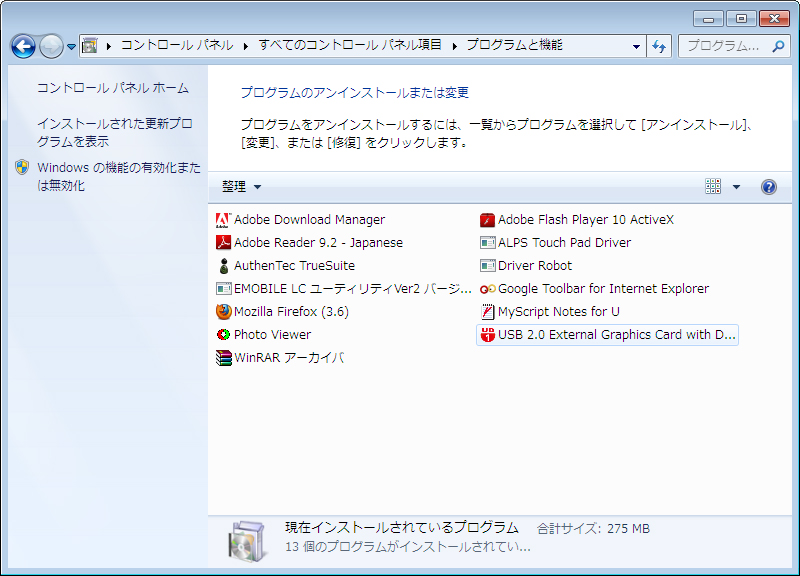
Task: Click the Mozilla Firefox icon
Action: [223, 312]
